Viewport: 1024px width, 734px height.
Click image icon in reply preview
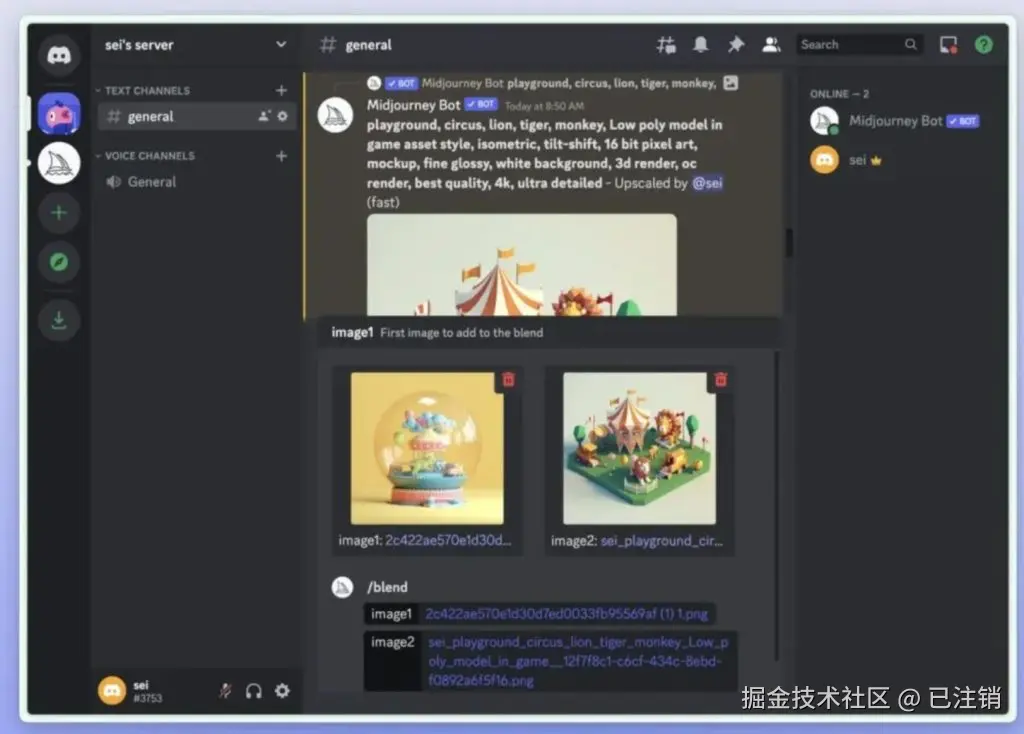(731, 83)
